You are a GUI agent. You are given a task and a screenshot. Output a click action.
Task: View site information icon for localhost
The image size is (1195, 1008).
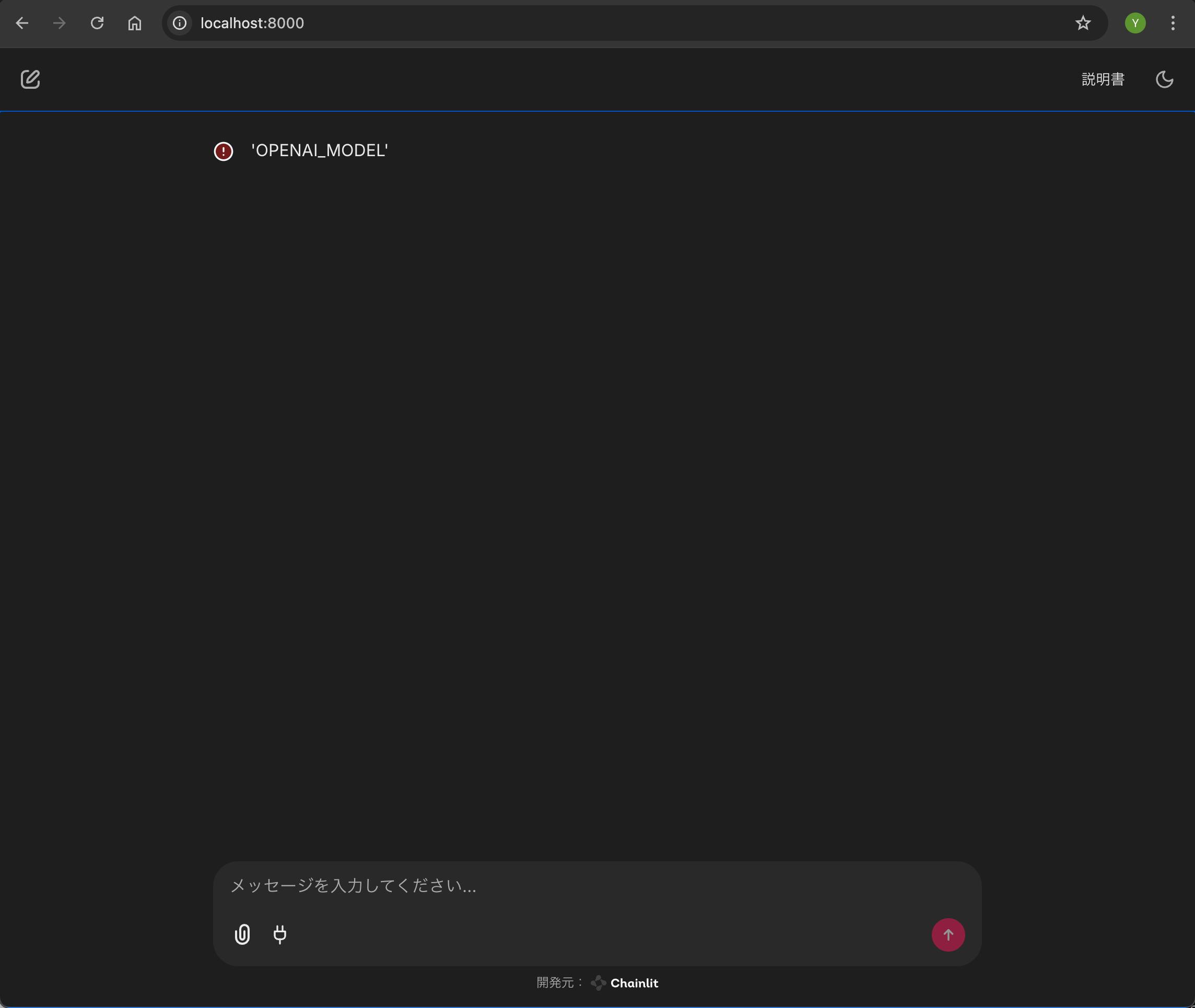(180, 23)
